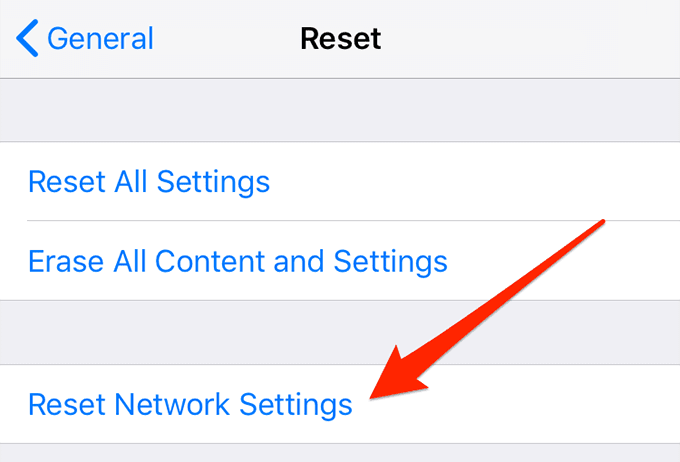Click the red arrow annotation head
Image resolution: width=680 pixels, height=462 pixels.
pos(397,374)
